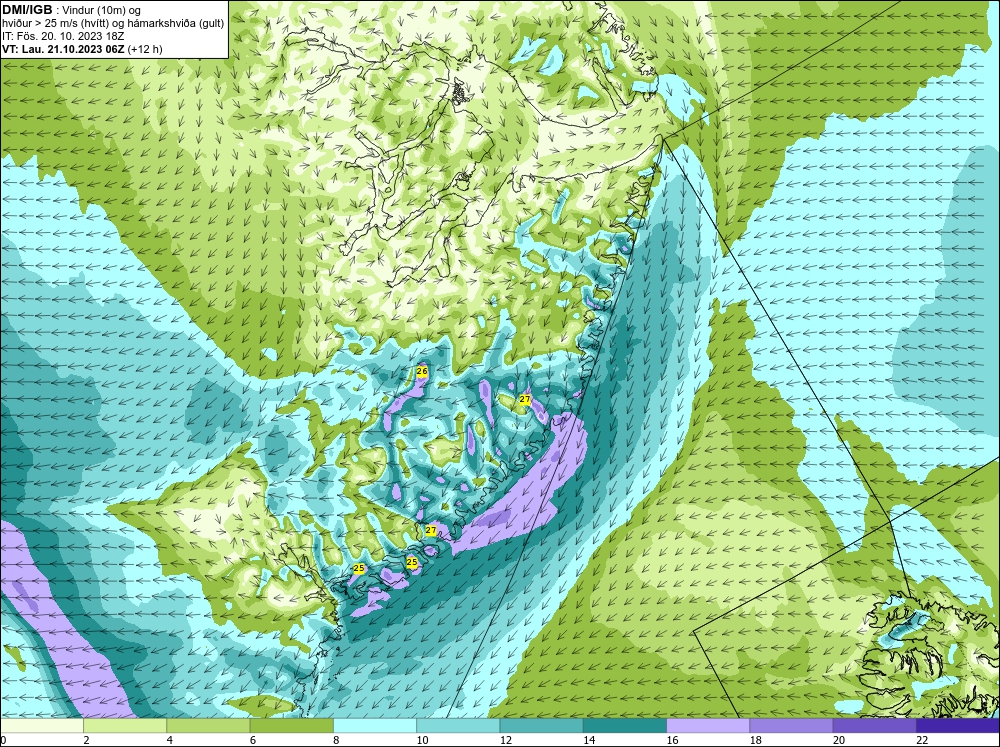Click the legend scale label '22'
This screenshot has width=1000, height=747.
coord(922,740)
